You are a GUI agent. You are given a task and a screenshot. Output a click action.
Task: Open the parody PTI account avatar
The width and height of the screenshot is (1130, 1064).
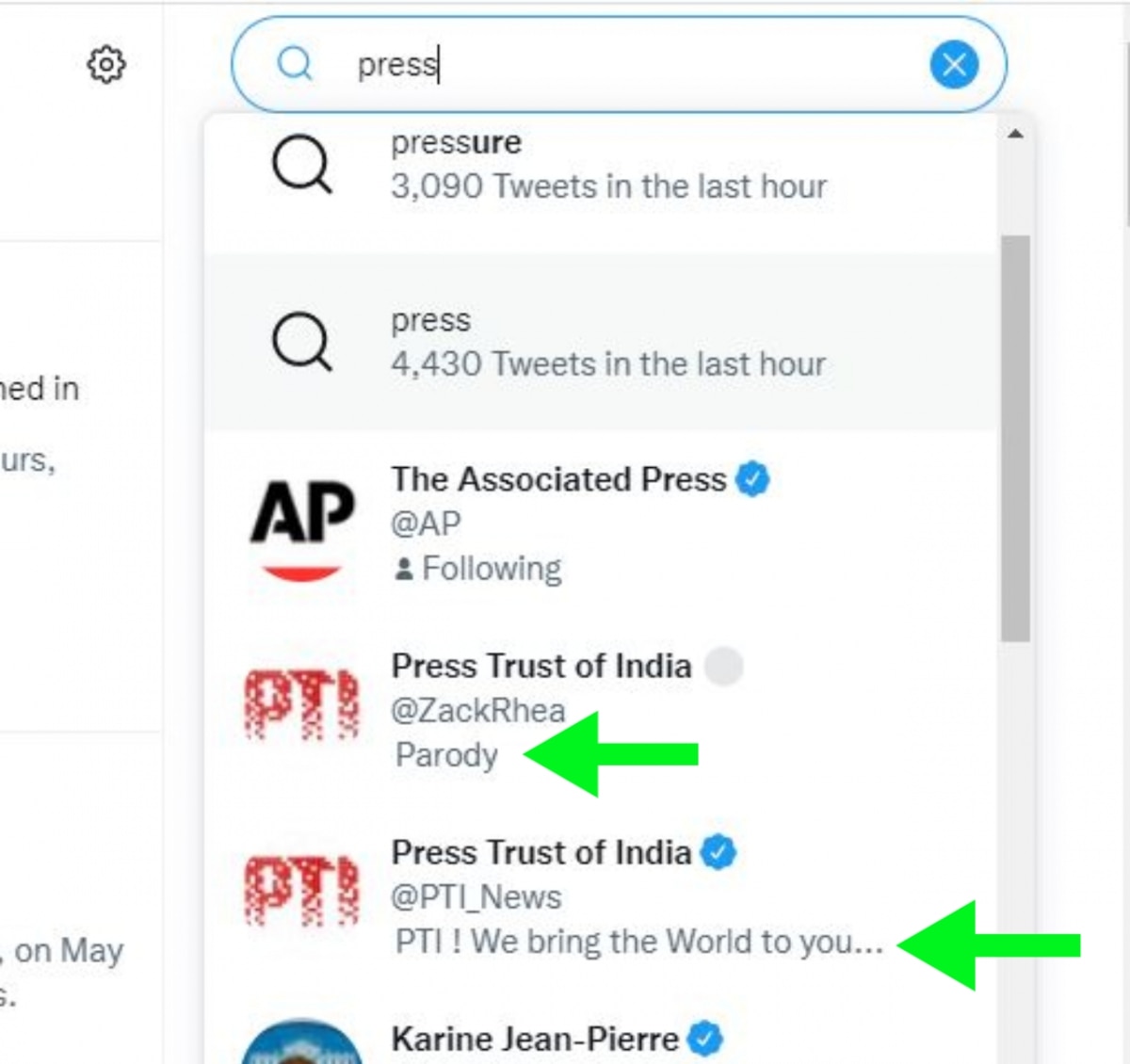(301, 704)
